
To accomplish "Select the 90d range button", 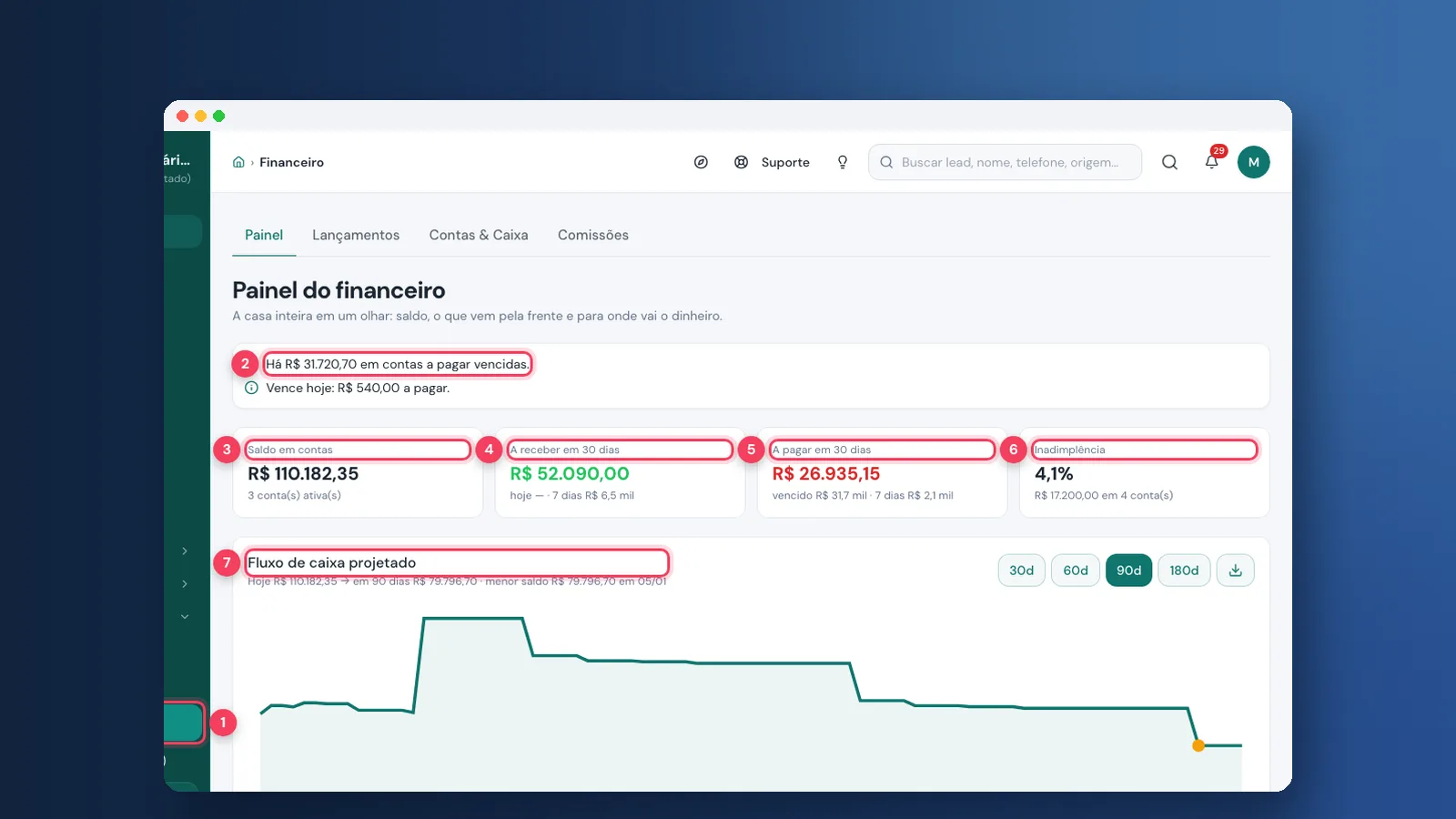I will [x=1129, y=571].
